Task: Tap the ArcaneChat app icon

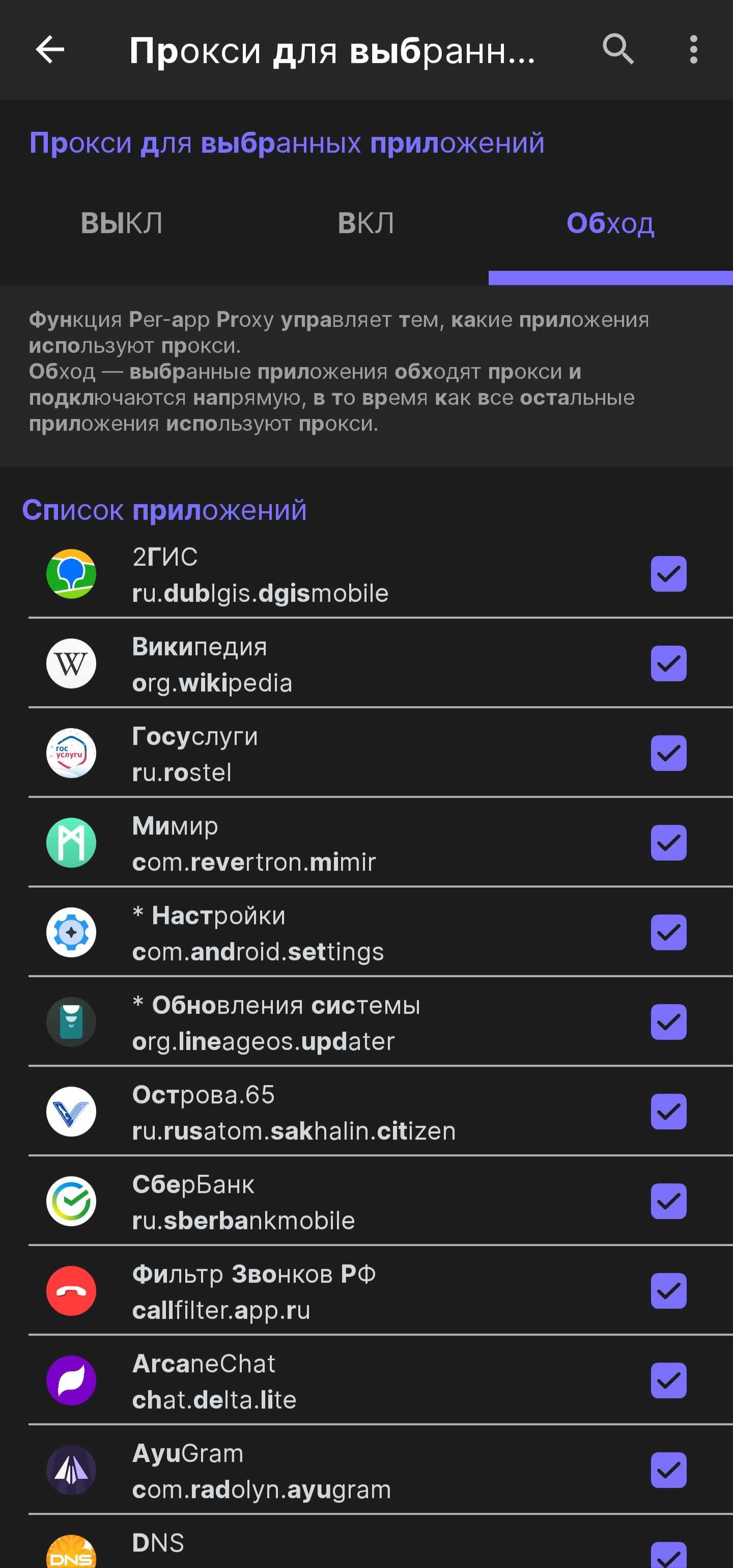Action: coord(71,1380)
